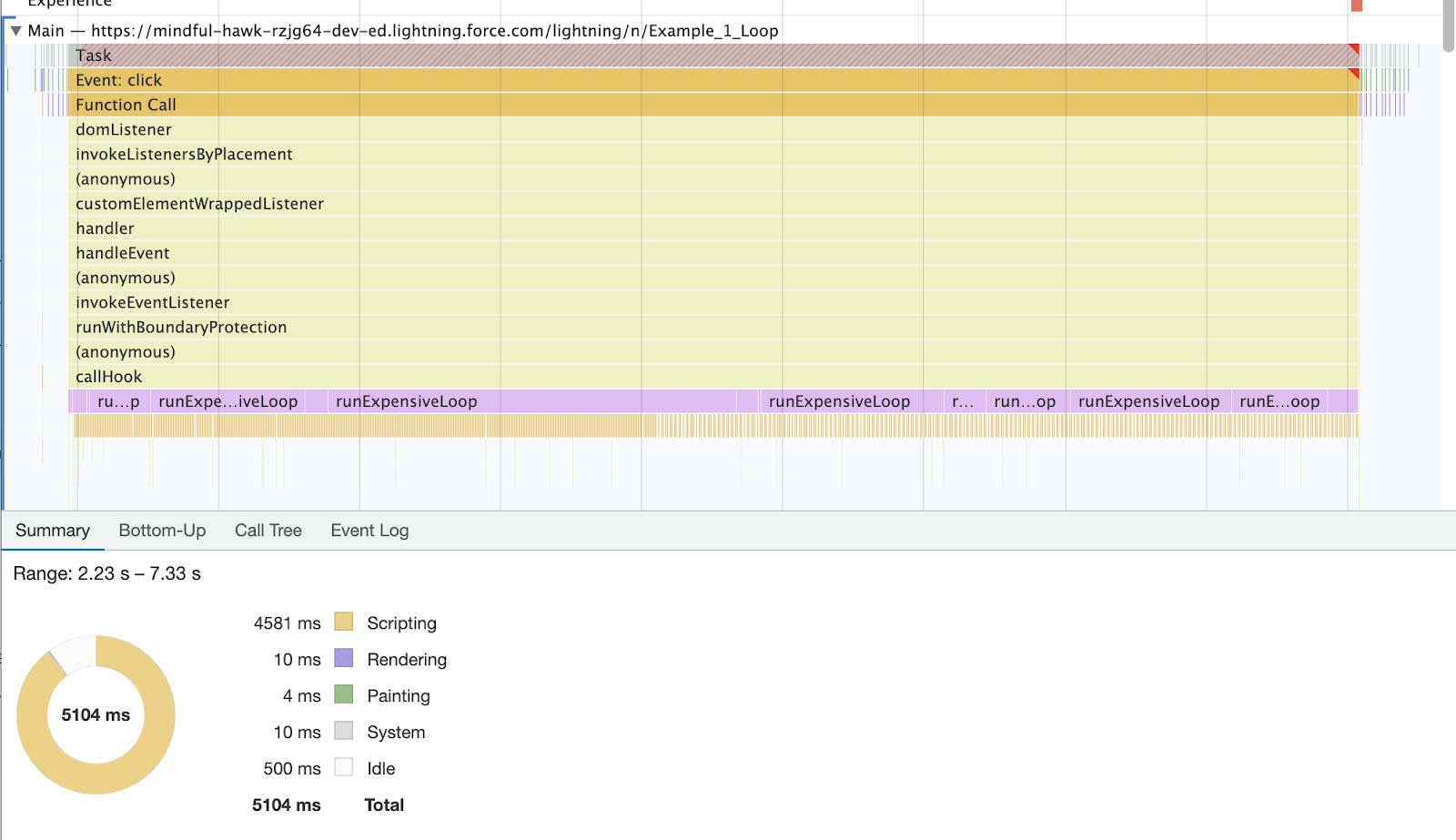Collapse the Main thread track
This screenshot has width=1456, height=840.
coord(15,30)
